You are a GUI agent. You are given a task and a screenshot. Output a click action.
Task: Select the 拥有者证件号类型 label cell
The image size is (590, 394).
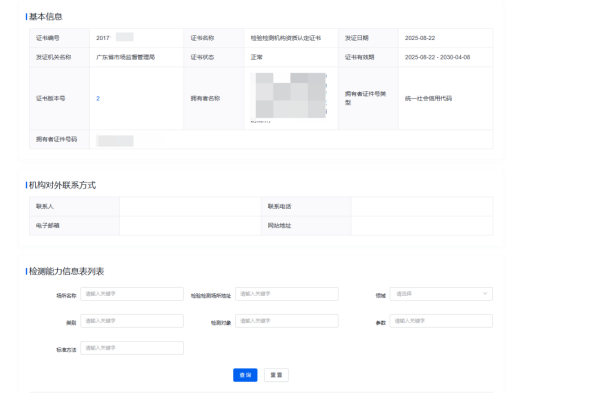coord(368,99)
